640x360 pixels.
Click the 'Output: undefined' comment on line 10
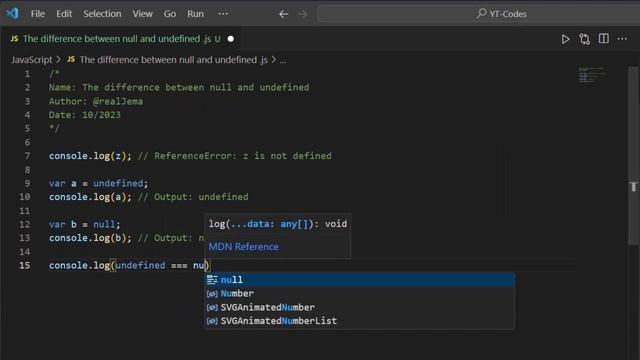[x=193, y=197]
